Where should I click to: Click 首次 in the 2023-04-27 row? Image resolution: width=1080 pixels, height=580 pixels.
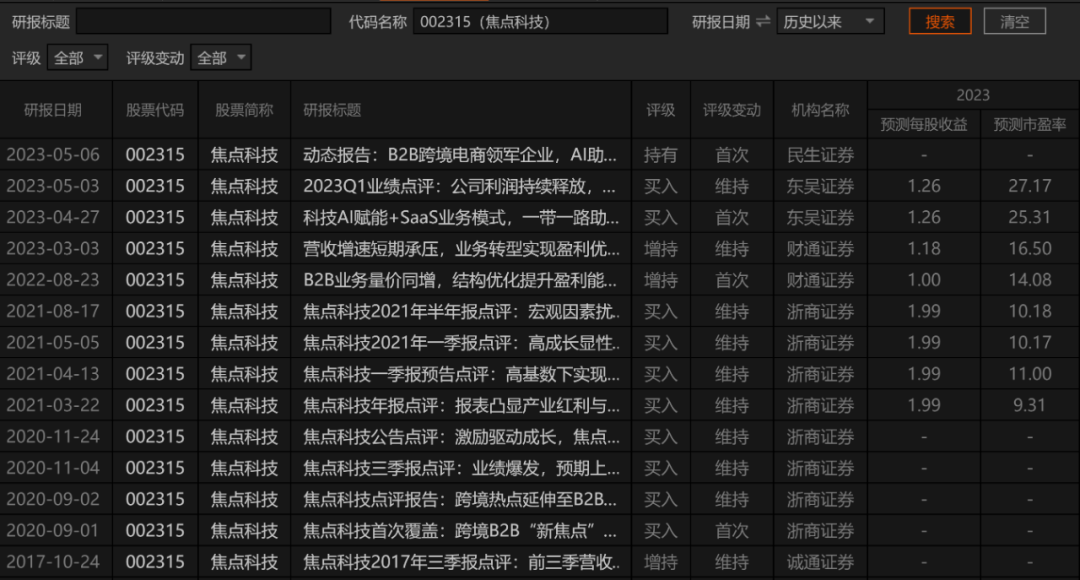[x=731, y=218]
